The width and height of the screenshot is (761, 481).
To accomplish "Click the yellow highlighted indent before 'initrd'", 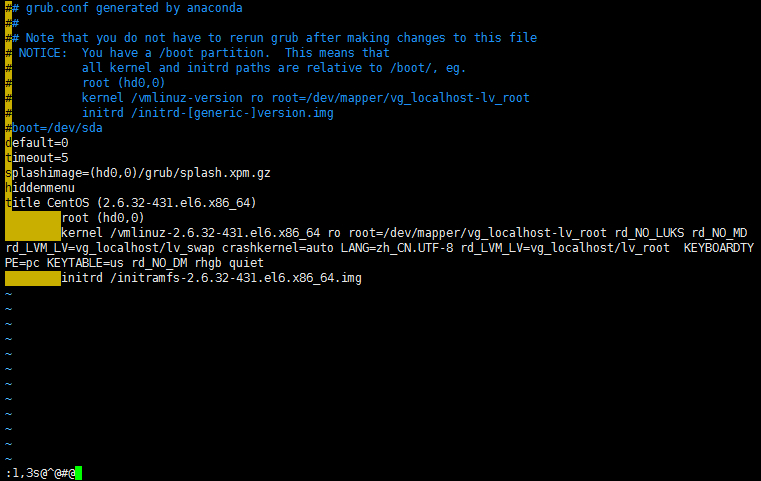I will pos(33,278).
